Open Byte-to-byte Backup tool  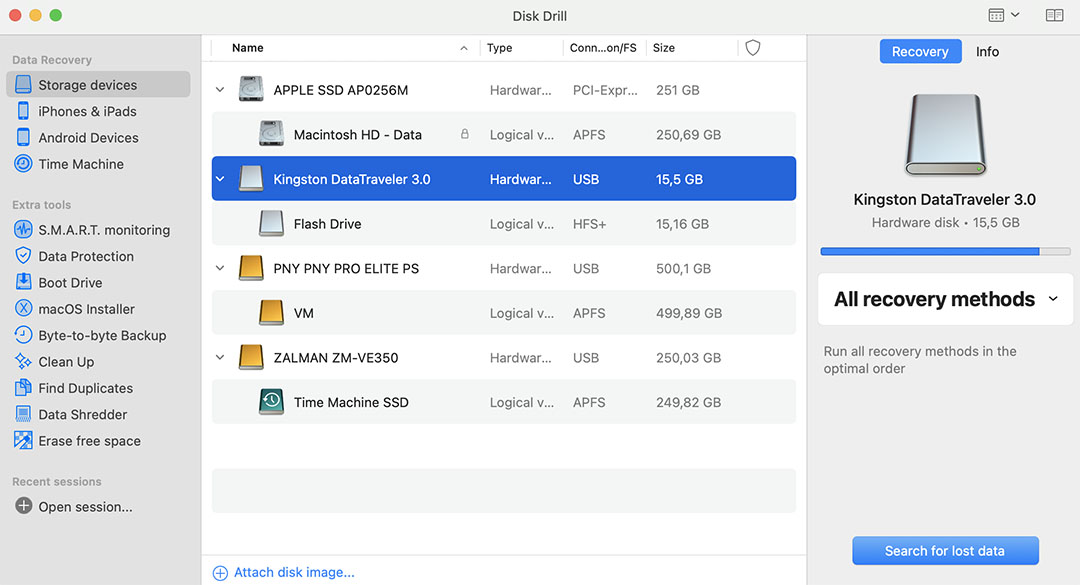coord(102,336)
